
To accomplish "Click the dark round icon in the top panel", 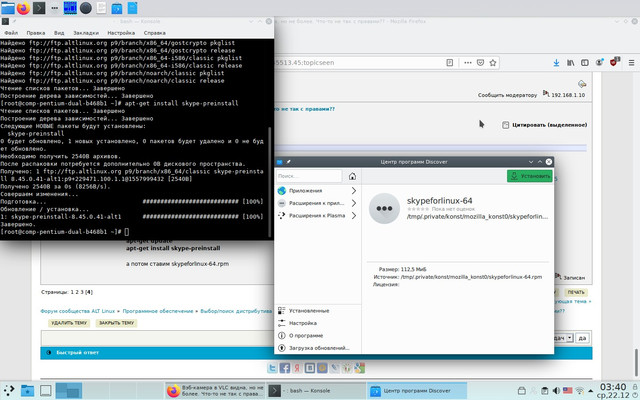I will (86, 8).
